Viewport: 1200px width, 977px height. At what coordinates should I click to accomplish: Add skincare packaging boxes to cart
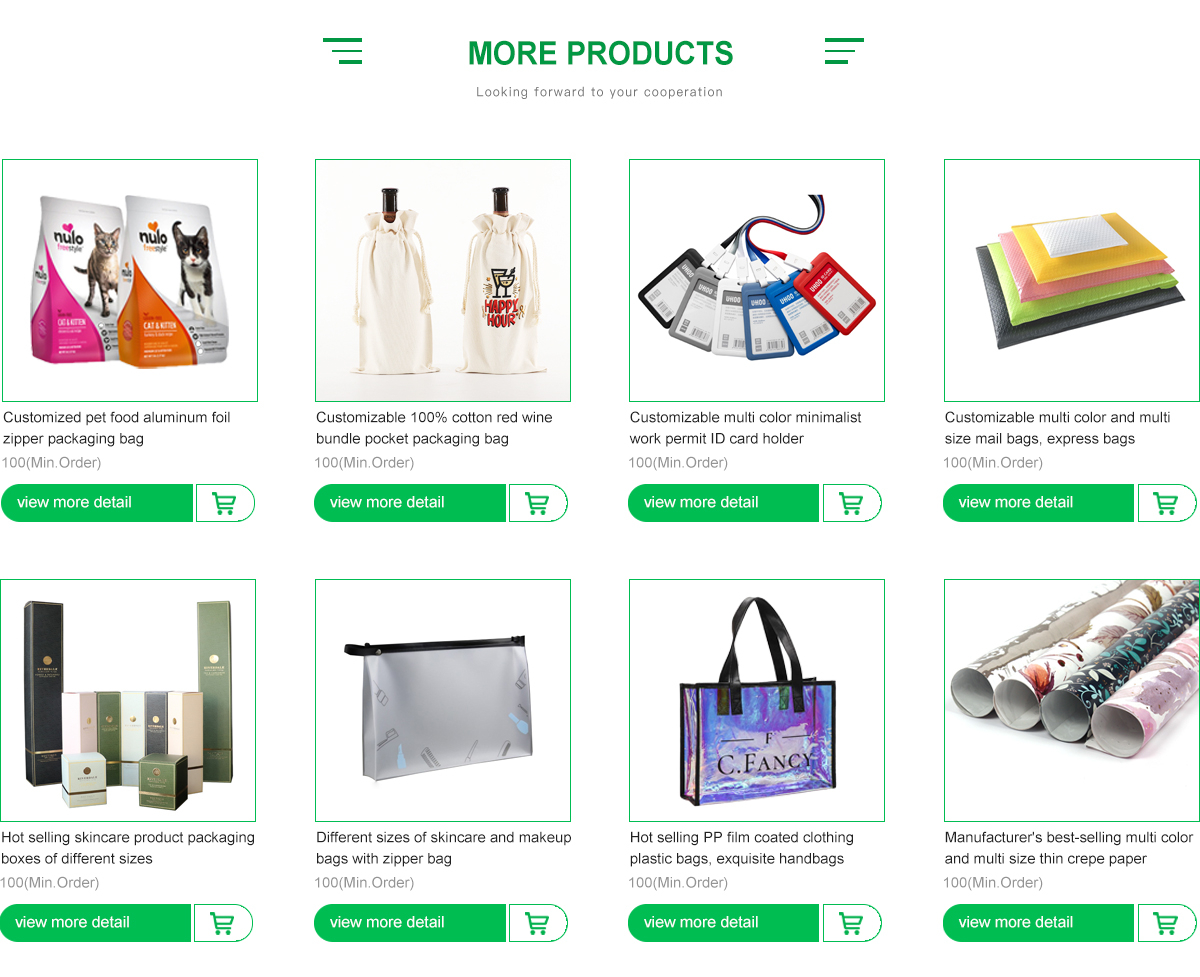(223, 923)
